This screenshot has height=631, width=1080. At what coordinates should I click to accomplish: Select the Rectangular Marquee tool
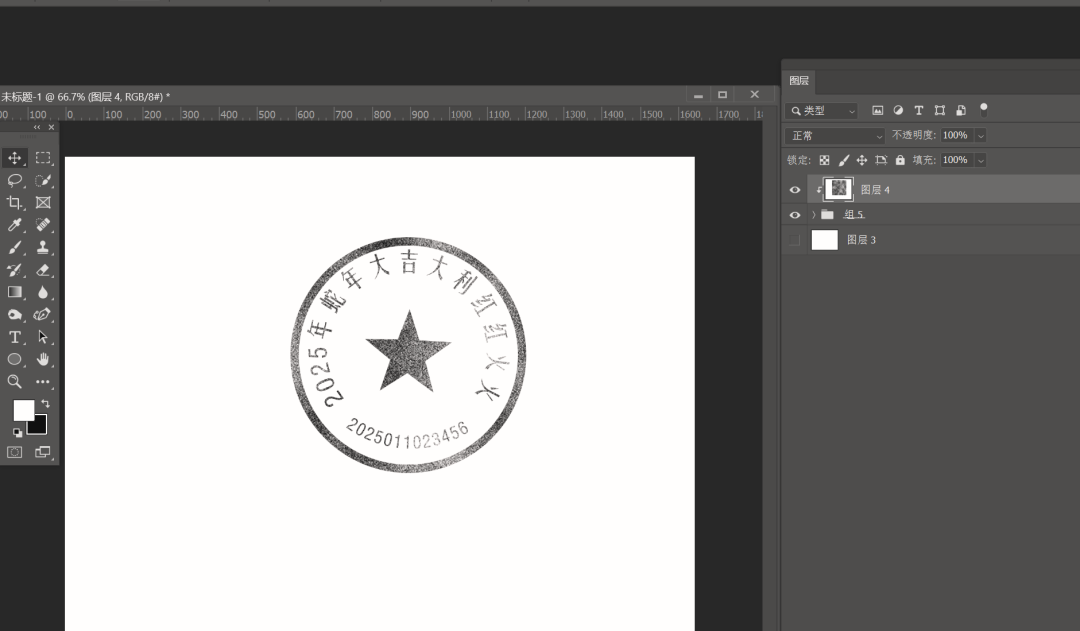[x=43, y=158]
